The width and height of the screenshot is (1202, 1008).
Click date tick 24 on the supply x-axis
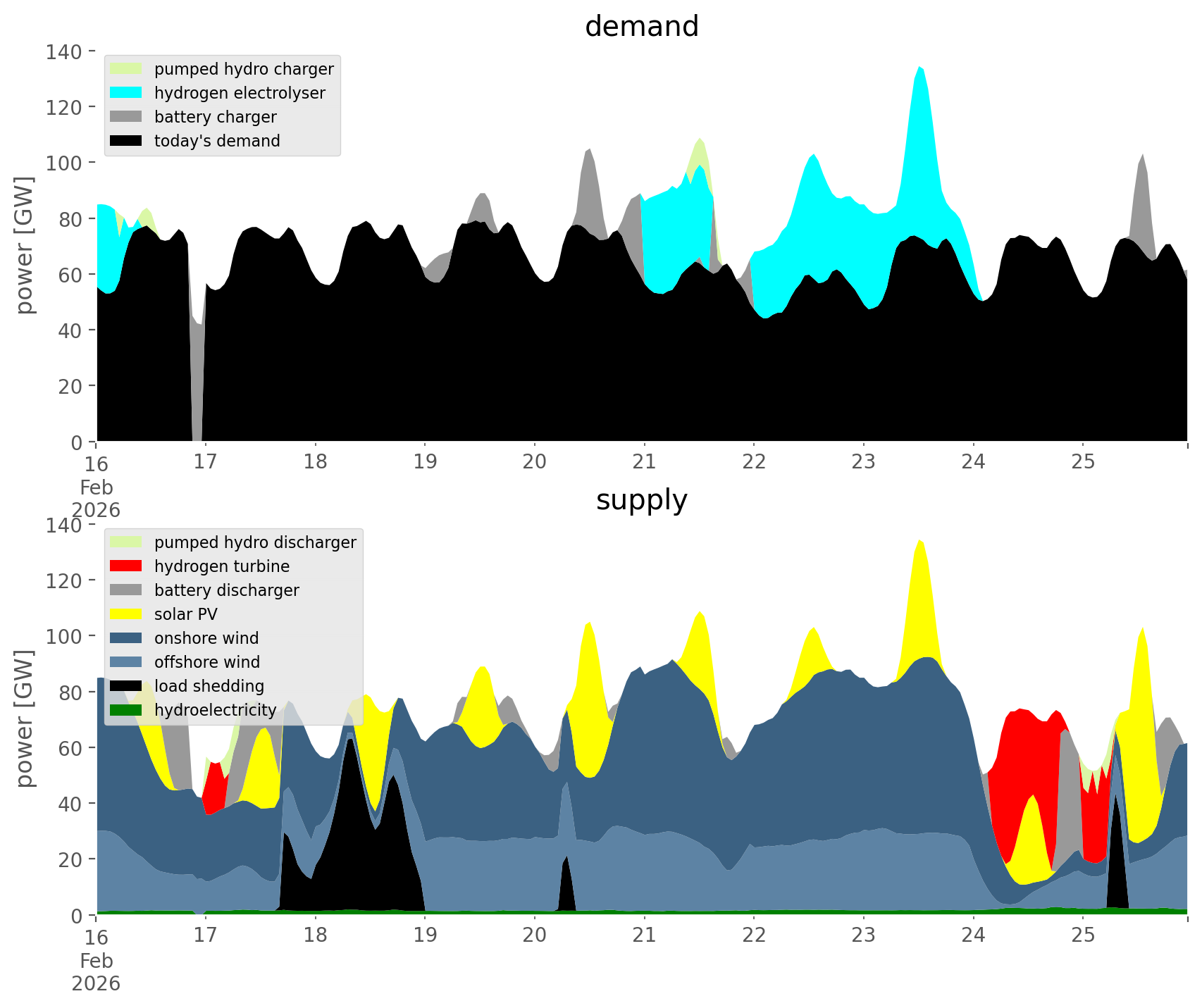(x=973, y=935)
